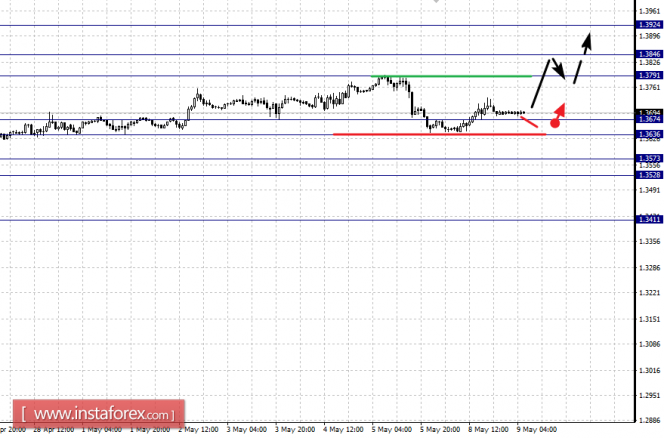Click the short red descending line segment
The image size is (664, 438).
pyautogui.click(x=529, y=122)
